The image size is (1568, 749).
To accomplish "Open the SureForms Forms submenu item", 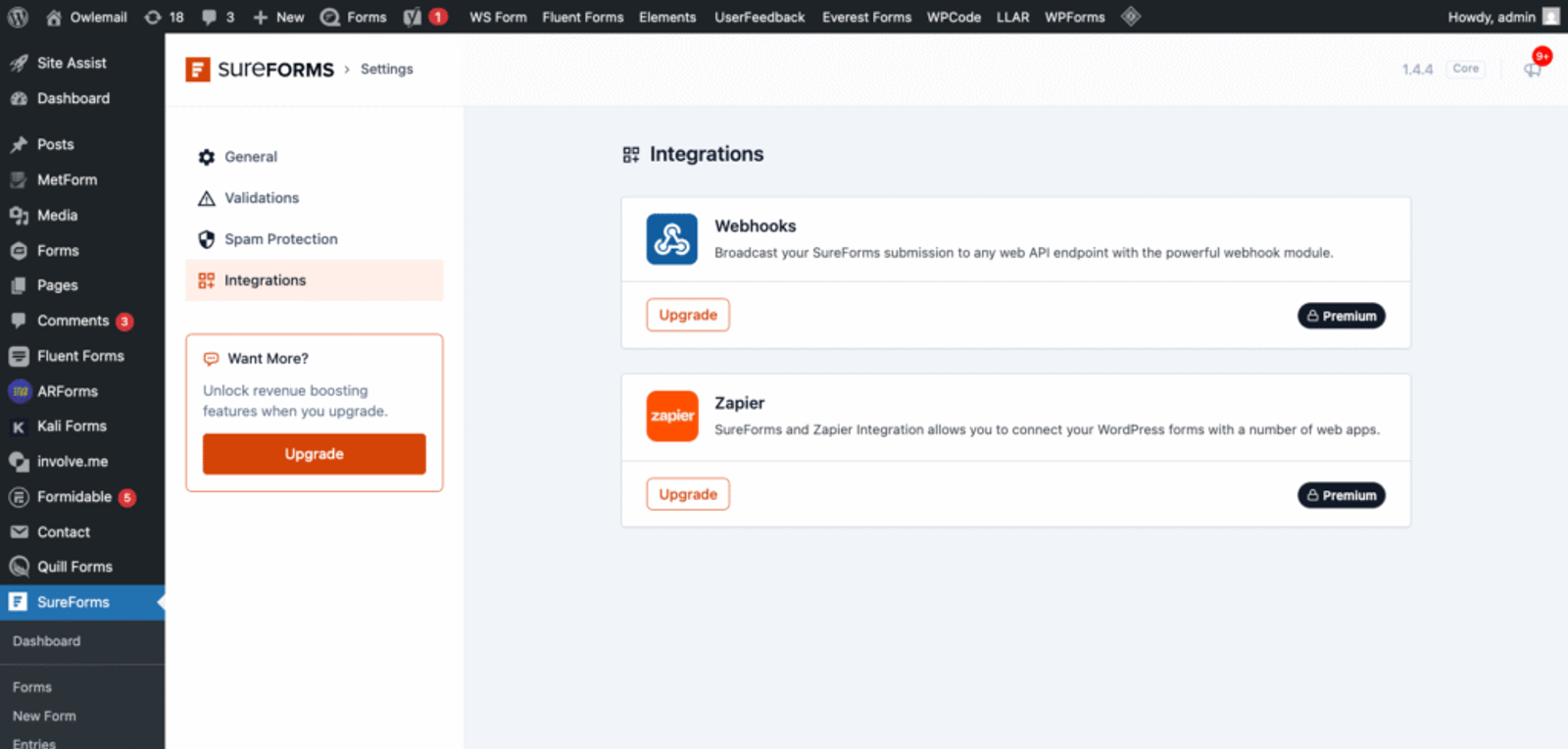I will [32, 687].
